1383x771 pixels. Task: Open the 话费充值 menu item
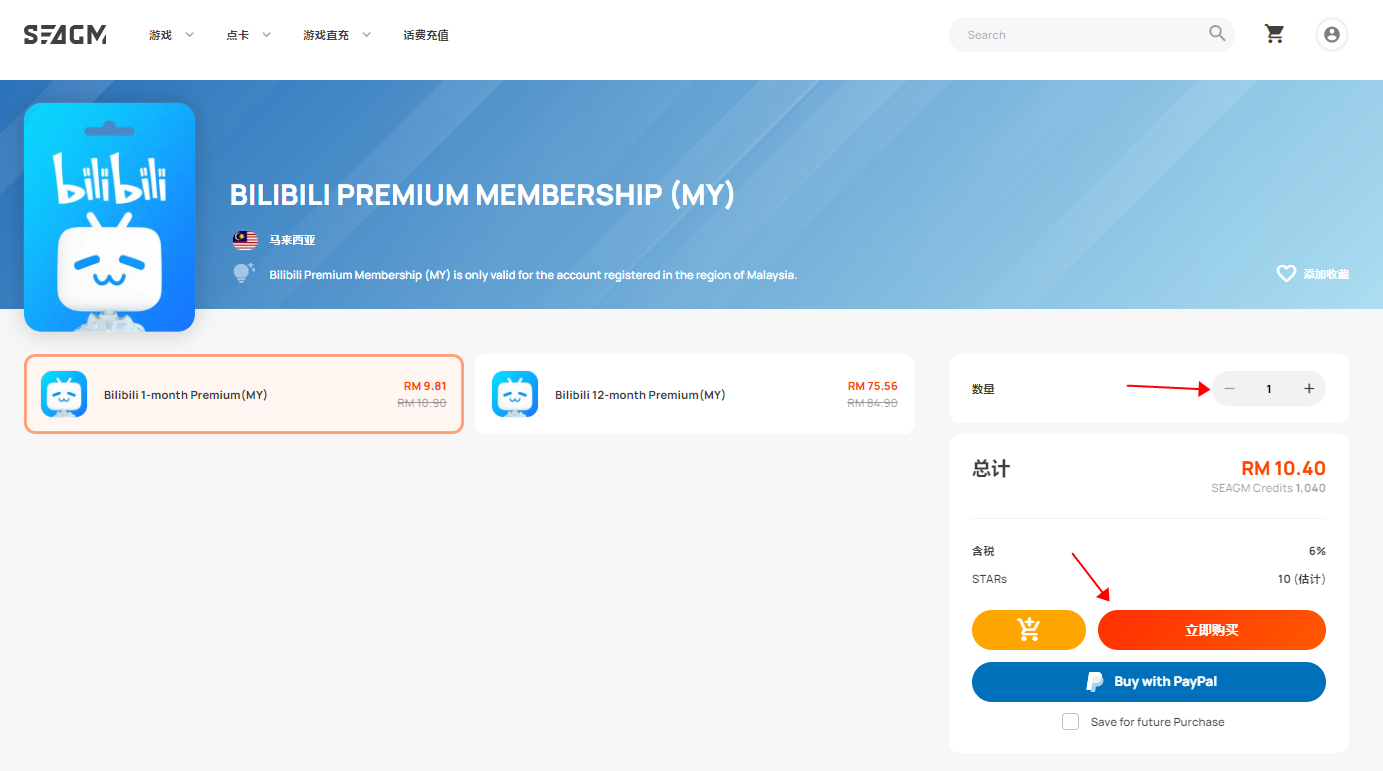coord(426,35)
